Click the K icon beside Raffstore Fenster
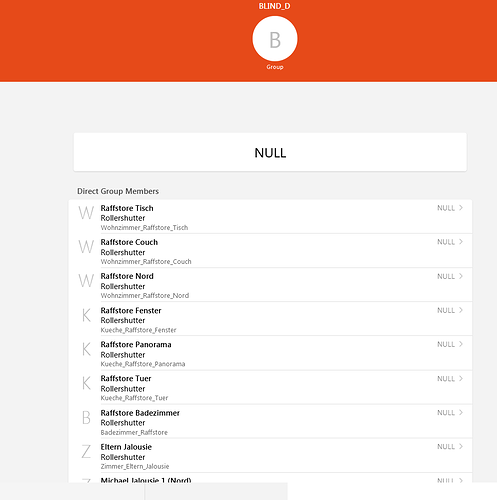 coord(86,315)
